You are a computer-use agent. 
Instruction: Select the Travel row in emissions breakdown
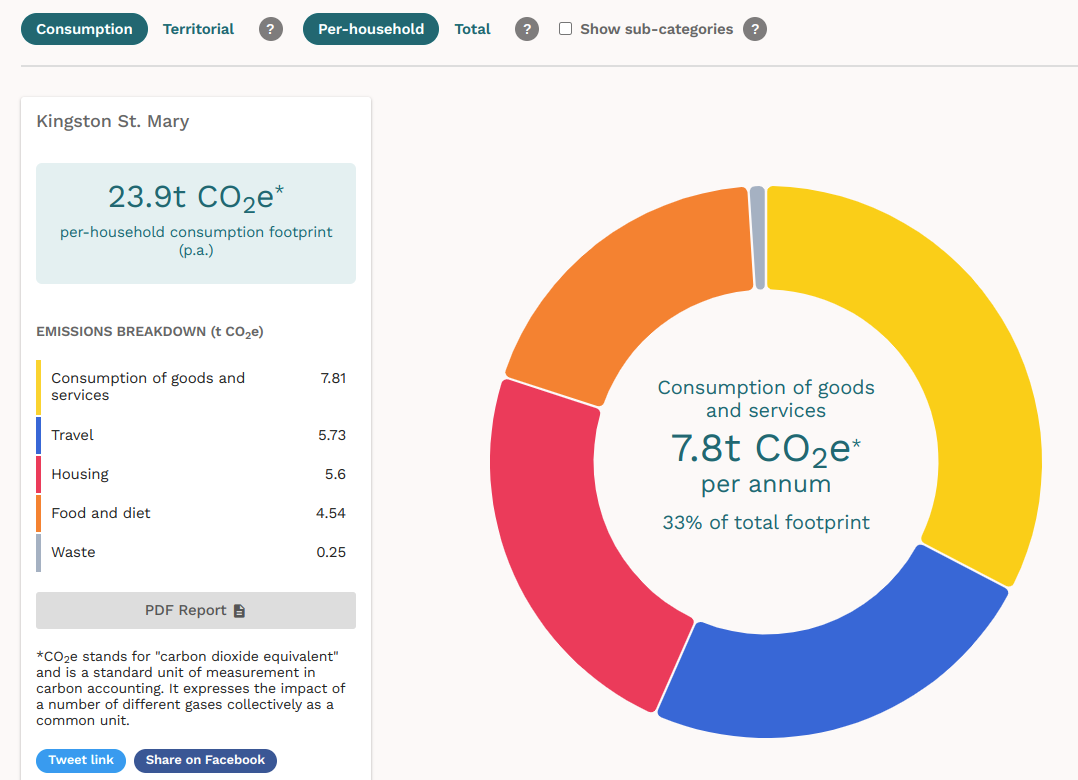click(x=195, y=435)
